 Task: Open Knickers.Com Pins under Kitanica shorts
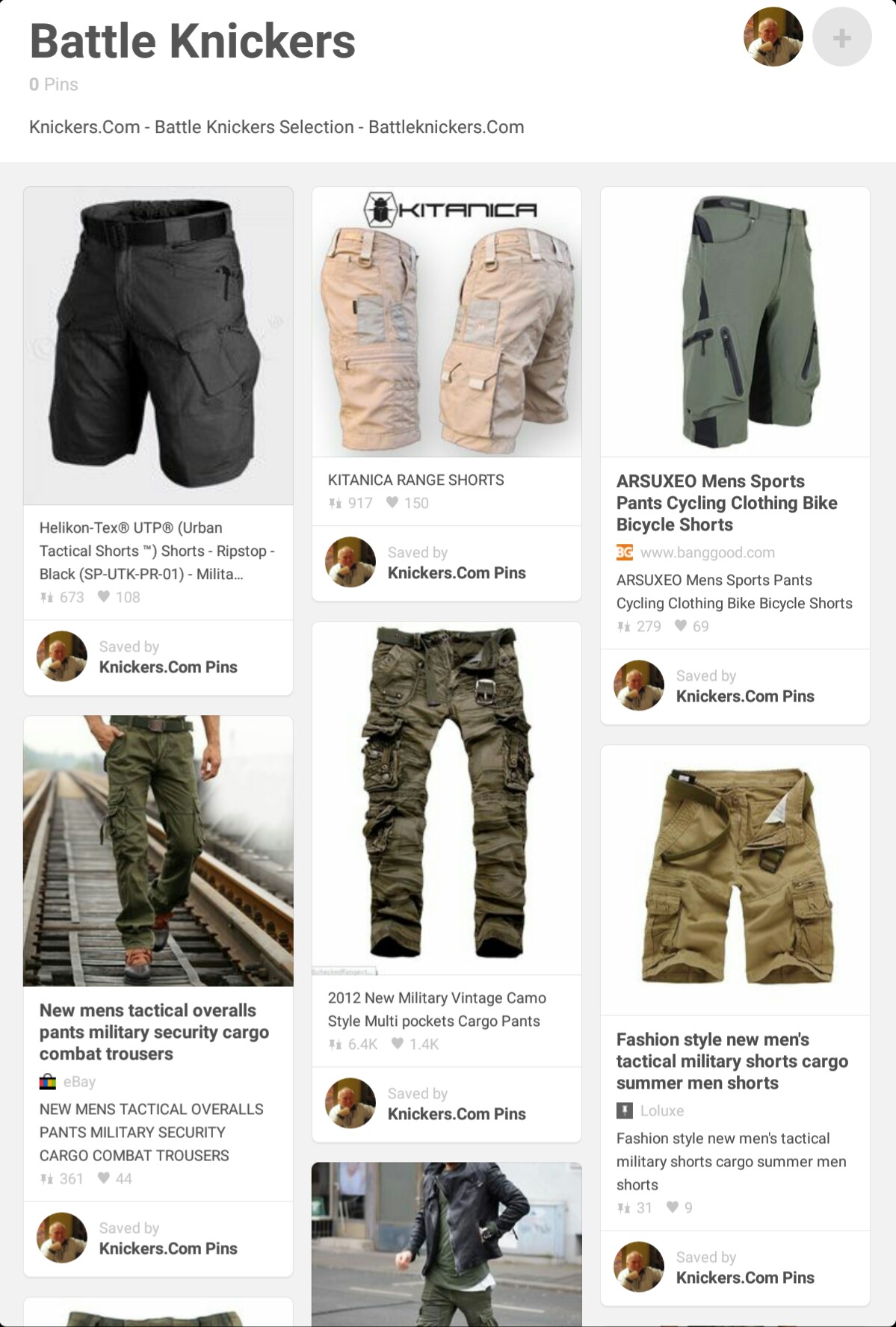coord(457,572)
